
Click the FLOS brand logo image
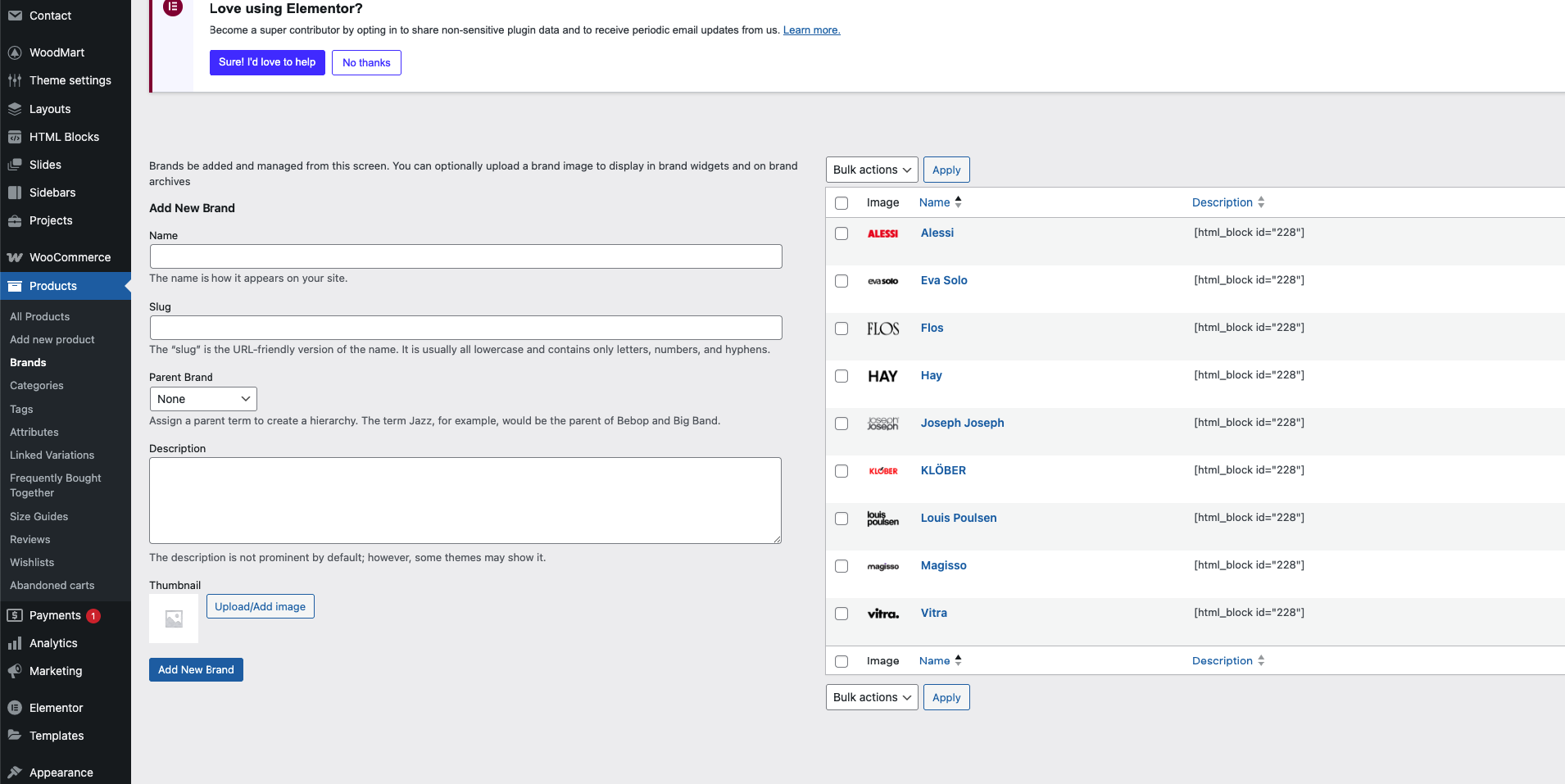(883, 329)
